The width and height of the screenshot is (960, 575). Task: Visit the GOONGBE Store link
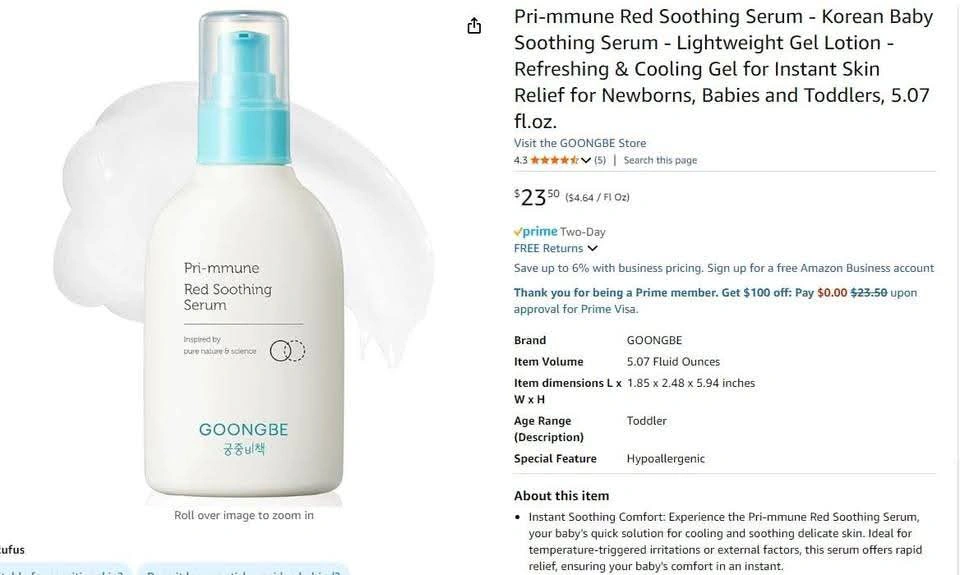coord(580,143)
